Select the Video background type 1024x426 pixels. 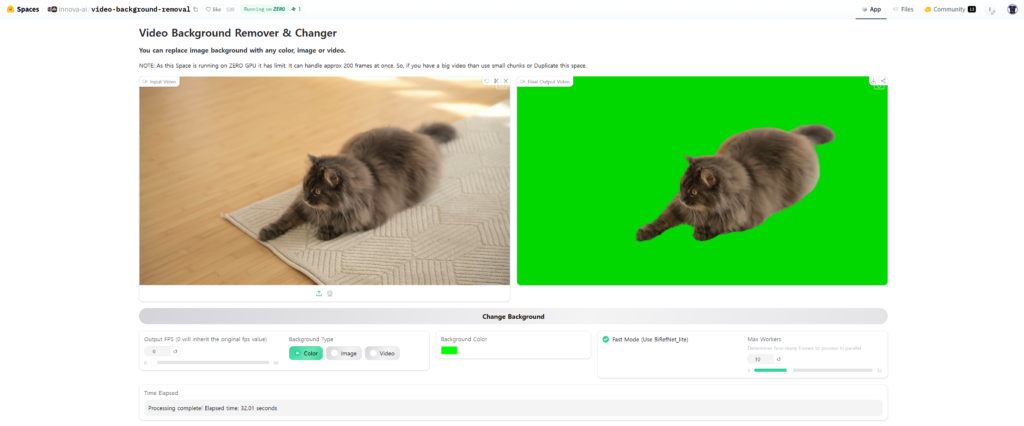point(382,353)
